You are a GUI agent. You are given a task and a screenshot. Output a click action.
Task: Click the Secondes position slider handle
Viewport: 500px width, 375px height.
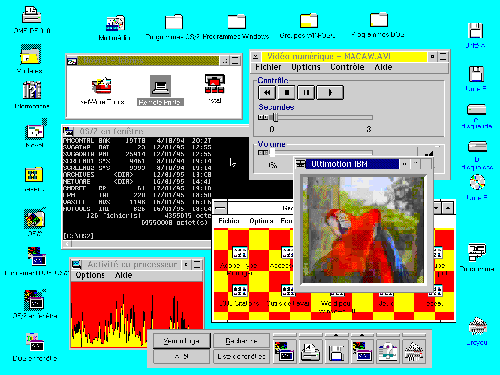[275, 117]
